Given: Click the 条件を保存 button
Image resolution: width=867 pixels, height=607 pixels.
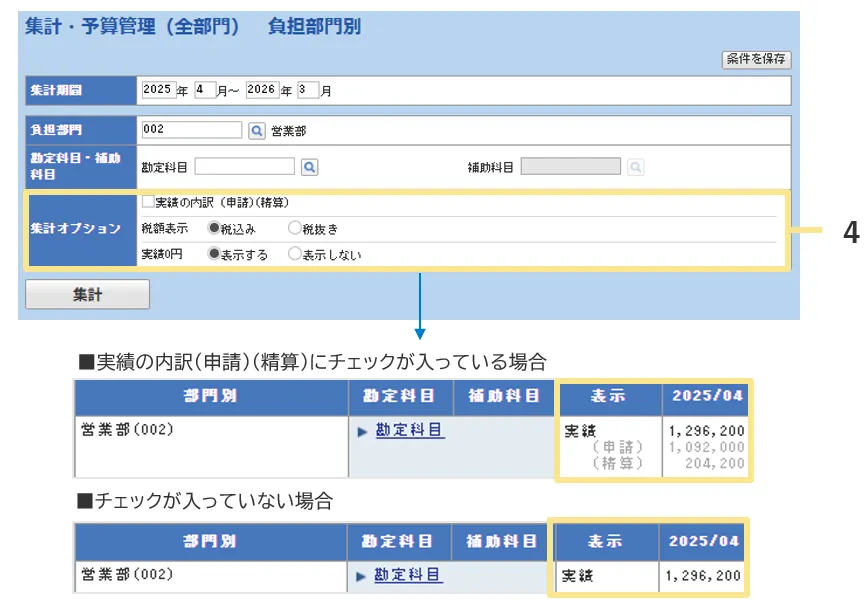Looking at the screenshot, I should coord(756,59).
